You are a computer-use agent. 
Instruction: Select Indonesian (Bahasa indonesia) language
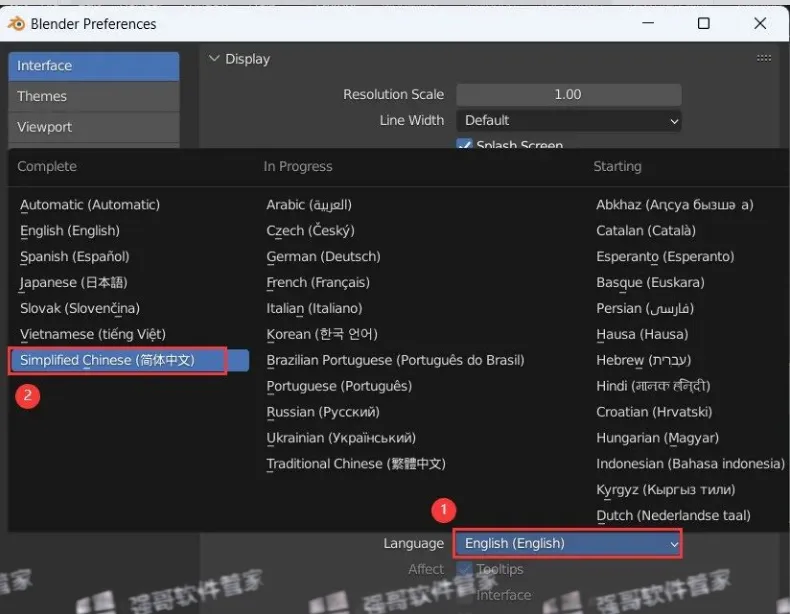tap(690, 464)
